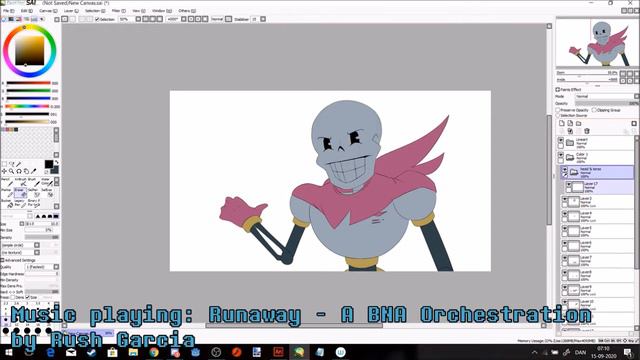Viewport: 640px width, 360px height.
Task: Open Steam from the taskbar
Action: click(91, 353)
